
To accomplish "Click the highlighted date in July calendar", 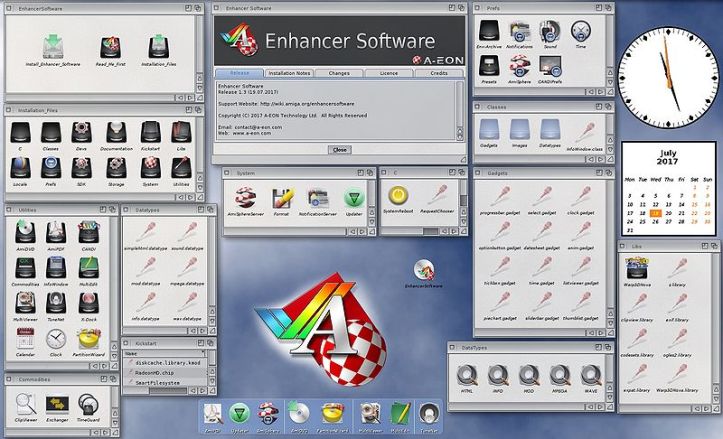I will click(x=655, y=213).
